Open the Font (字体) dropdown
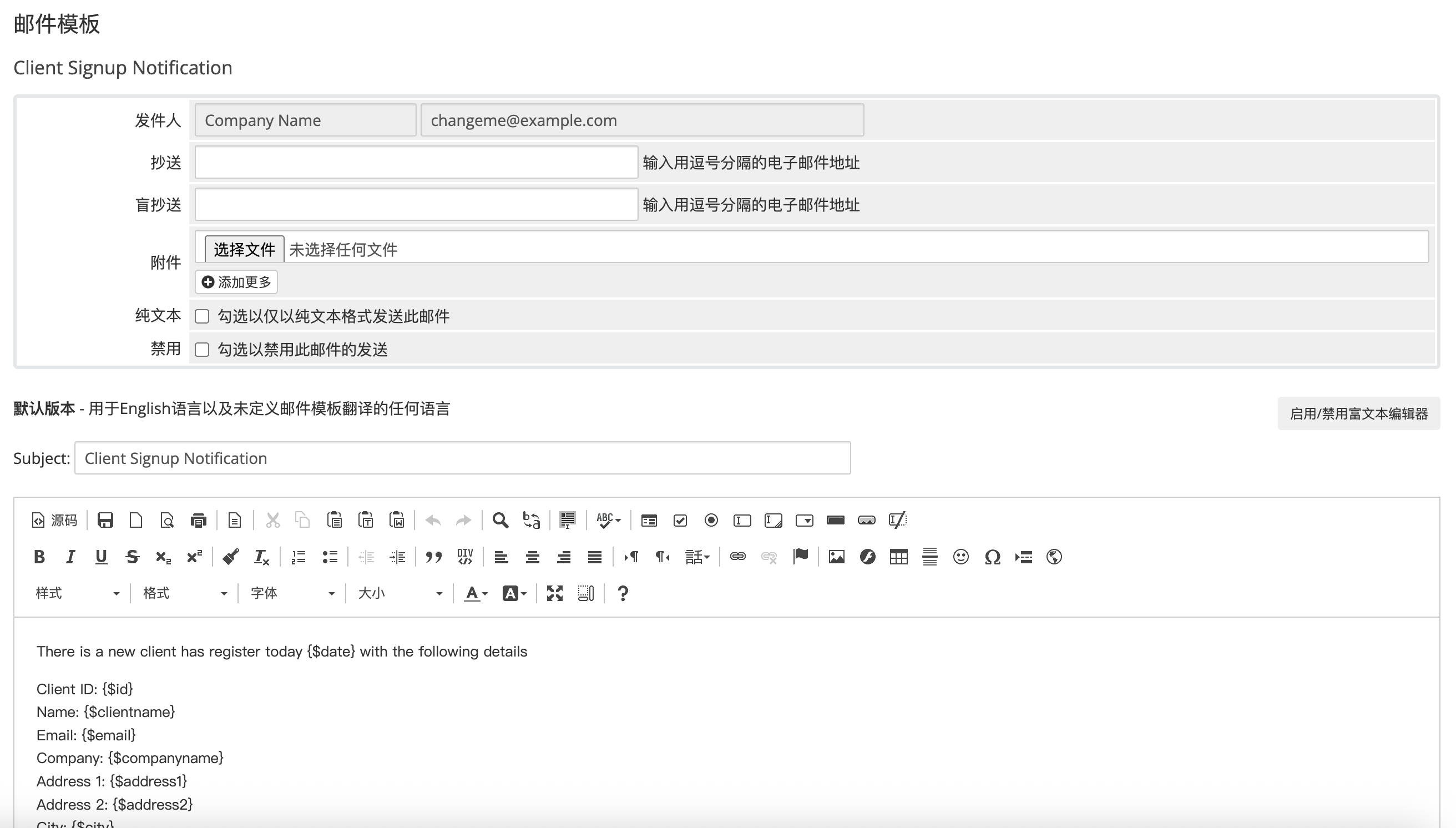This screenshot has height=828, width=1456. click(292, 594)
